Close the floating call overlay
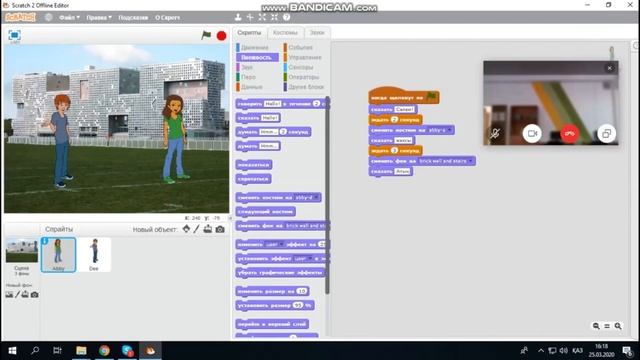640x360 pixels. [610, 68]
